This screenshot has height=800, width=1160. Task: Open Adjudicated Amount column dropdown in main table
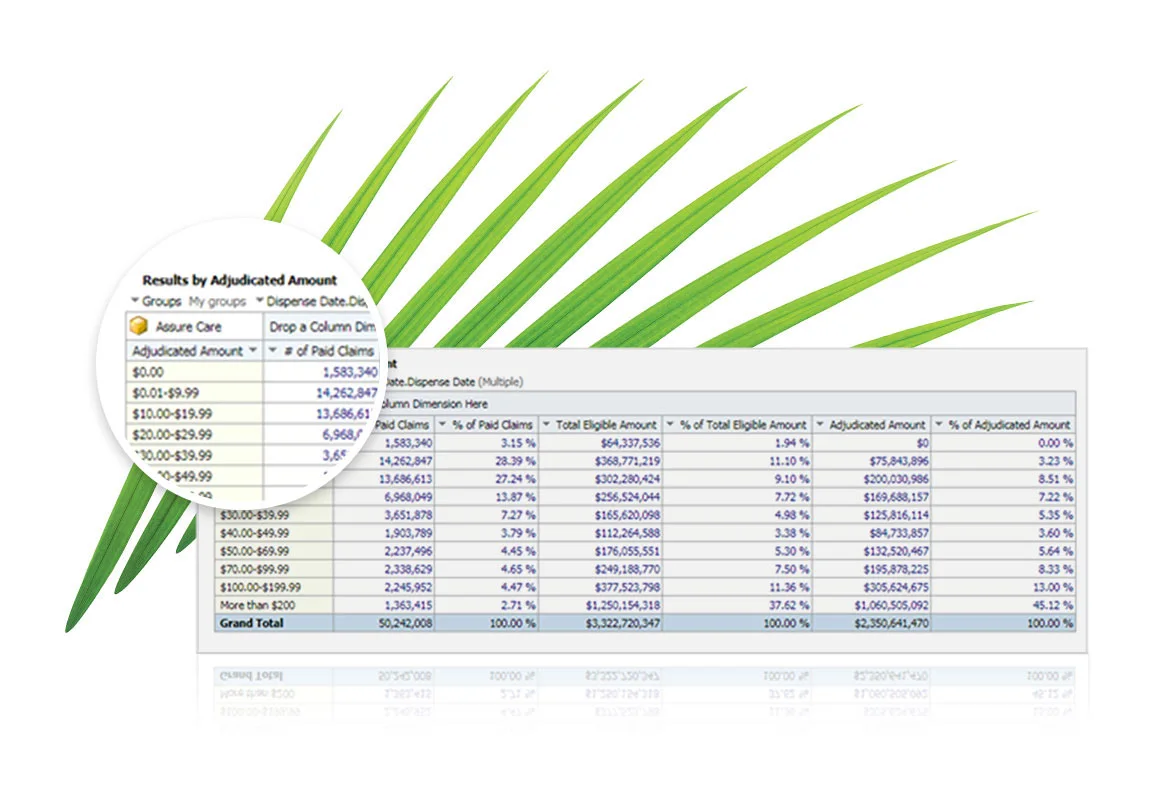820,424
